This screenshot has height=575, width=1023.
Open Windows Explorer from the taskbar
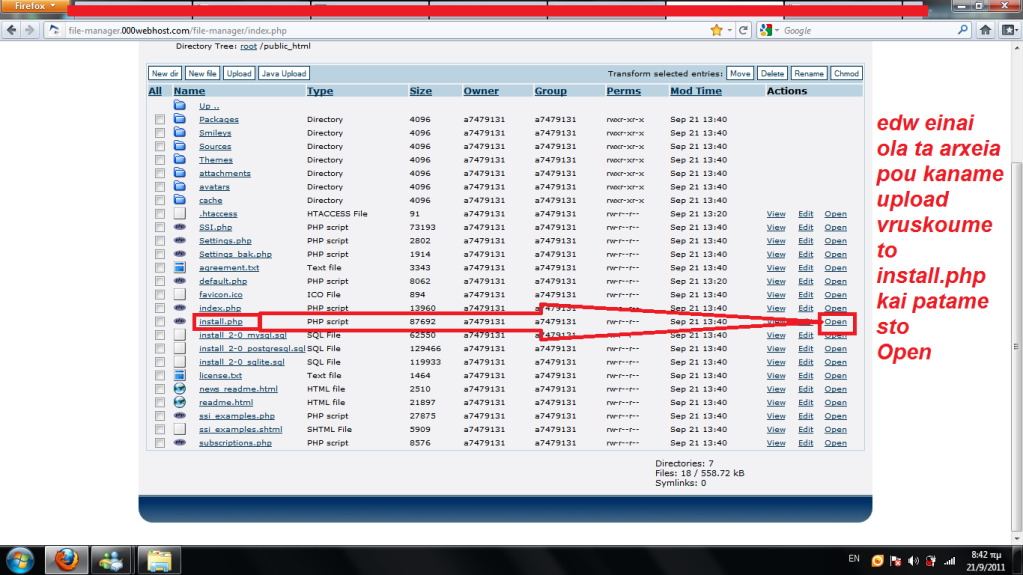(160, 559)
